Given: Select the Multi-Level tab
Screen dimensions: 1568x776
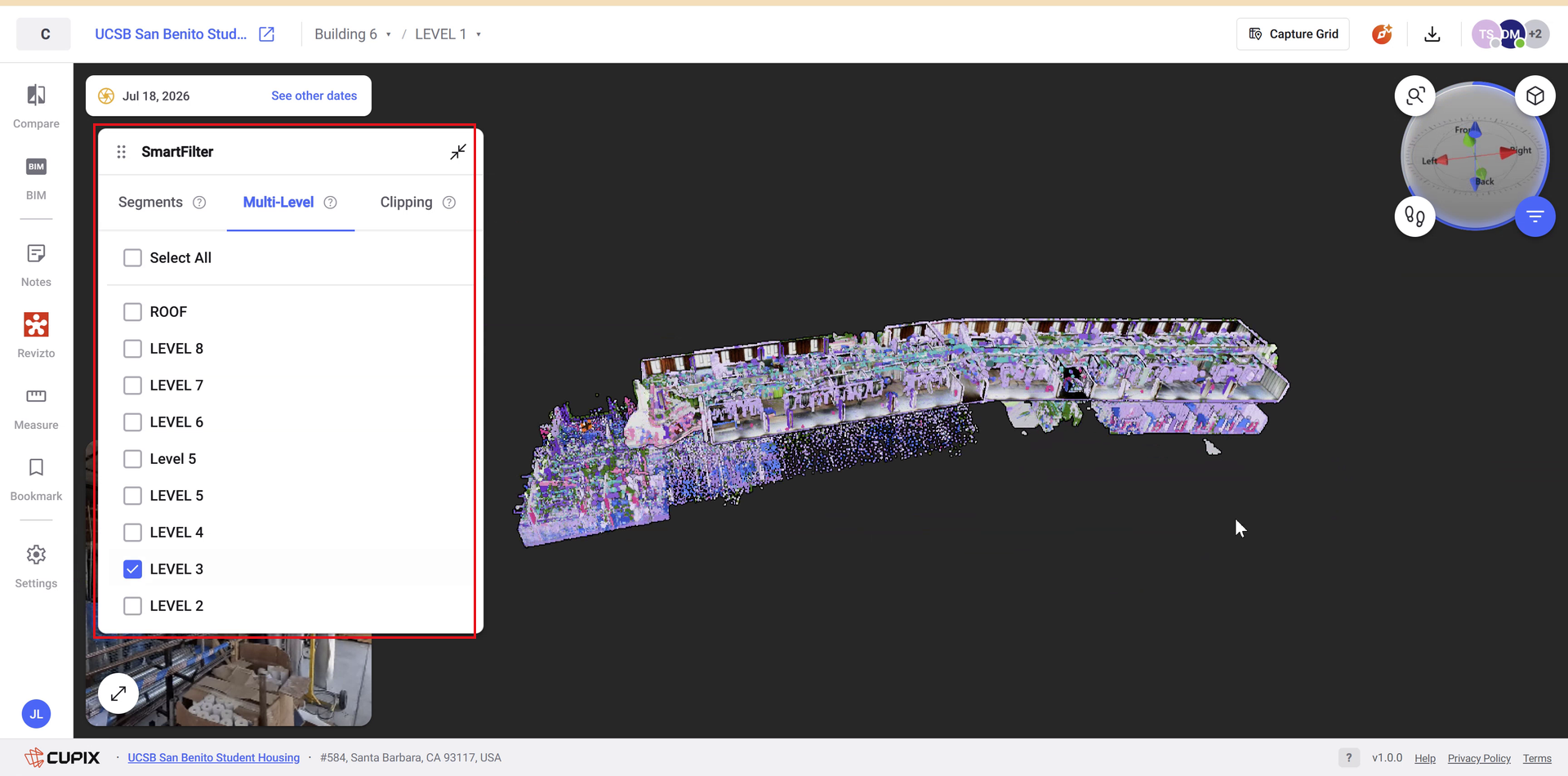Looking at the screenshot, I should pos(278,203).
